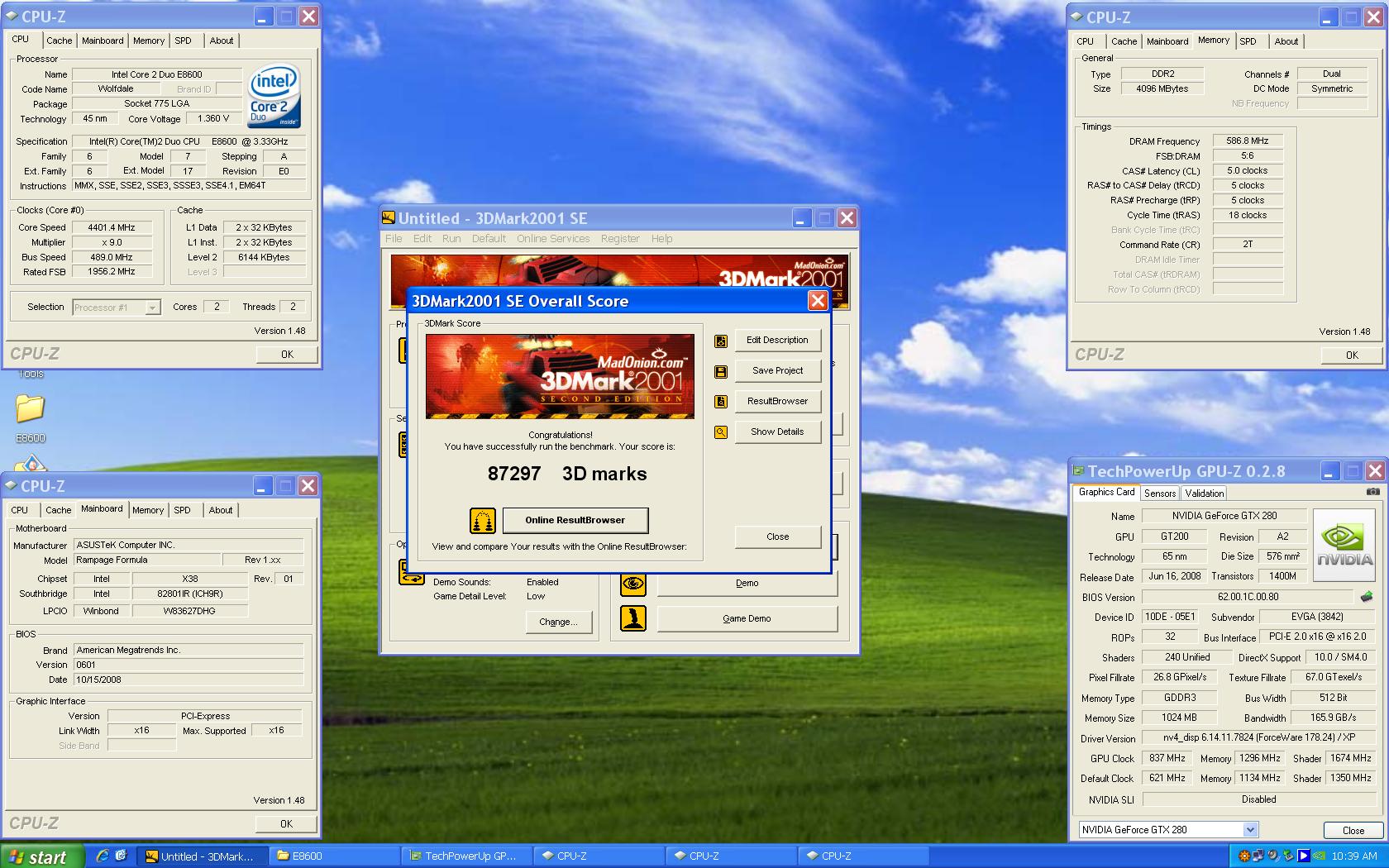1389x868 pixels.
Task: Click the Show Details button
Action: [777, 432]
